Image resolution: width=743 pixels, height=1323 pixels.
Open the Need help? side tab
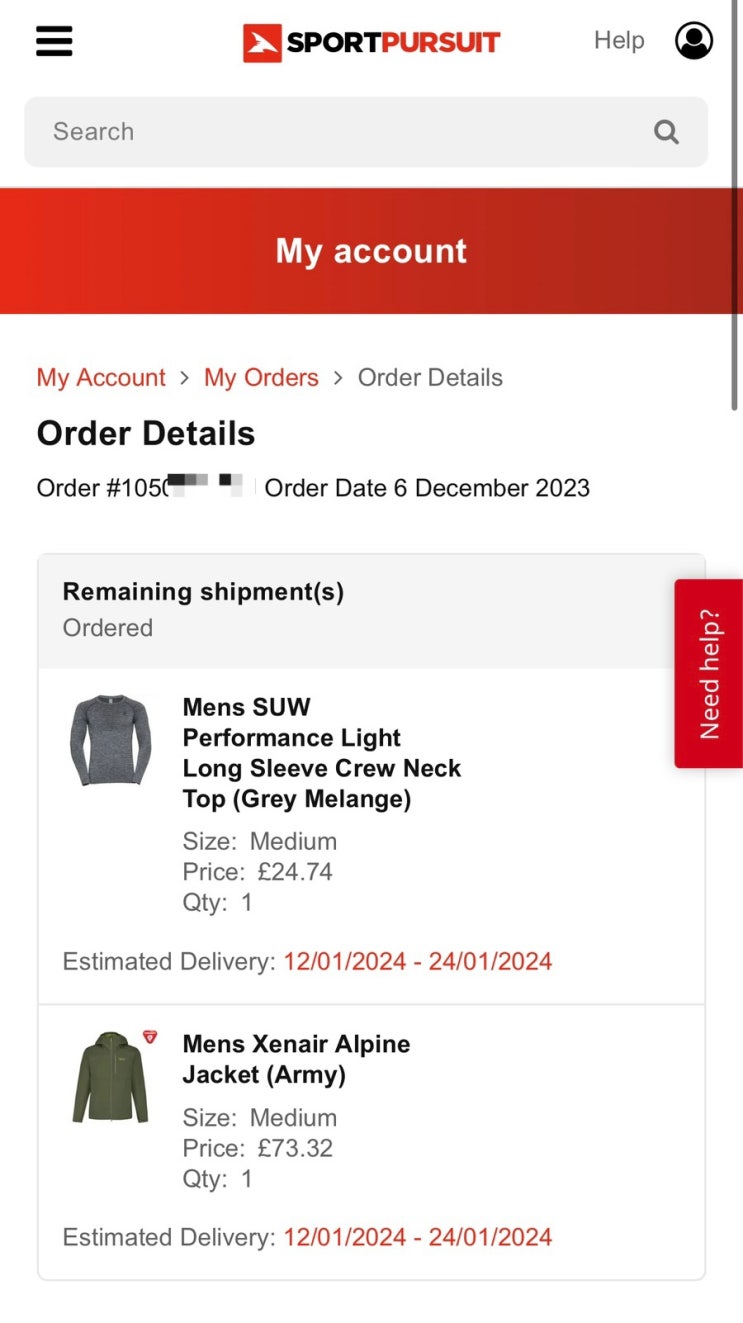pos(709,673)
